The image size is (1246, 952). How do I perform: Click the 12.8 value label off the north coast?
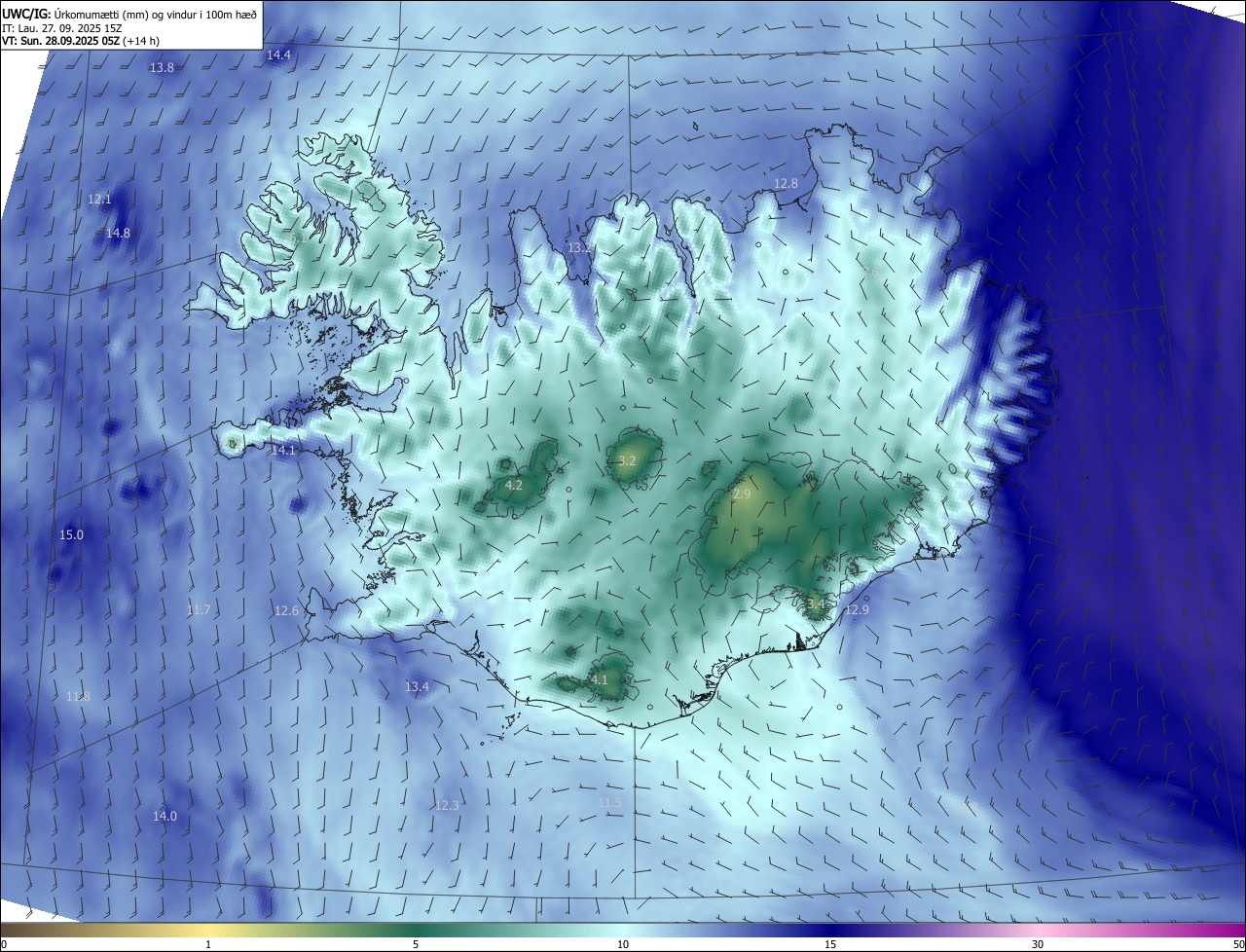786,184
